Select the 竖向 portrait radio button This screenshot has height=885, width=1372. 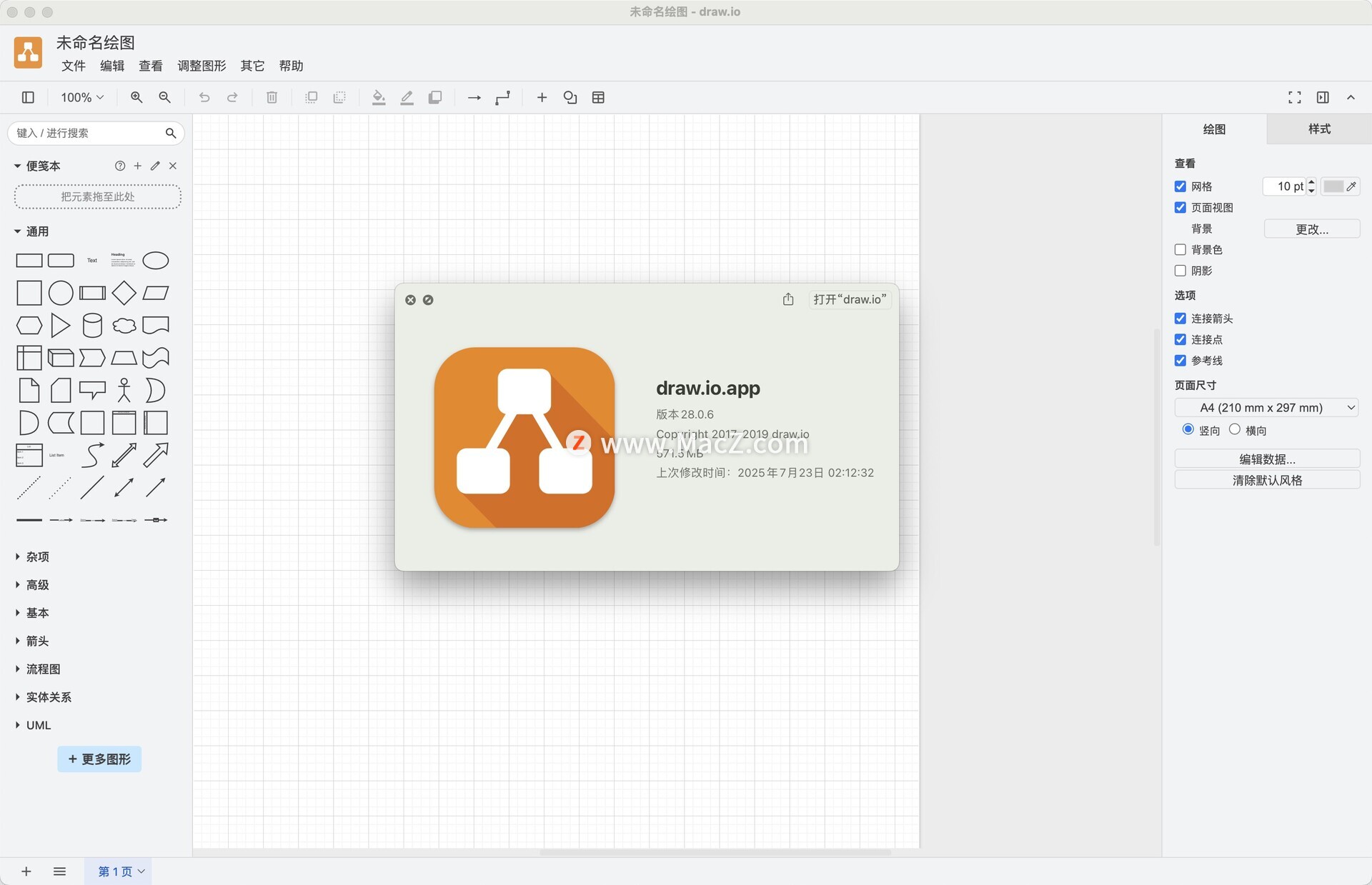[1188, 429]
